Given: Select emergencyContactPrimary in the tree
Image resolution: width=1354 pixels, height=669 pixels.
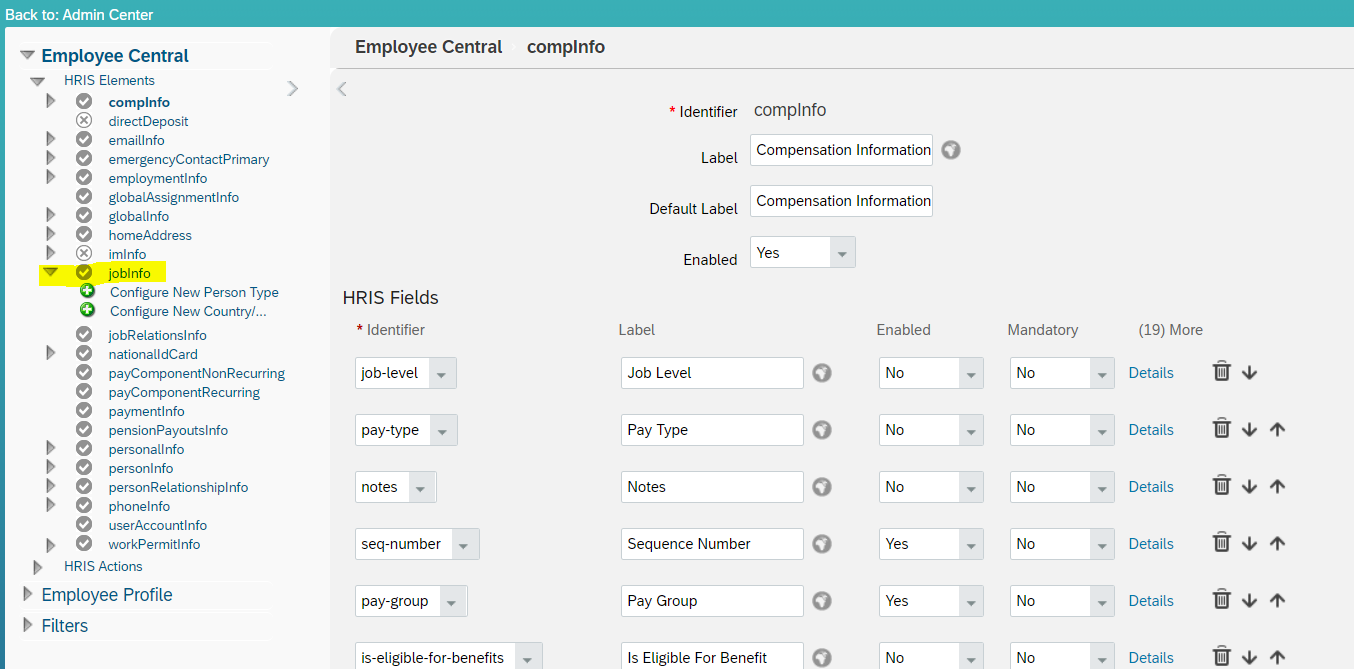Looking at the screenshot, I should 189,159.
